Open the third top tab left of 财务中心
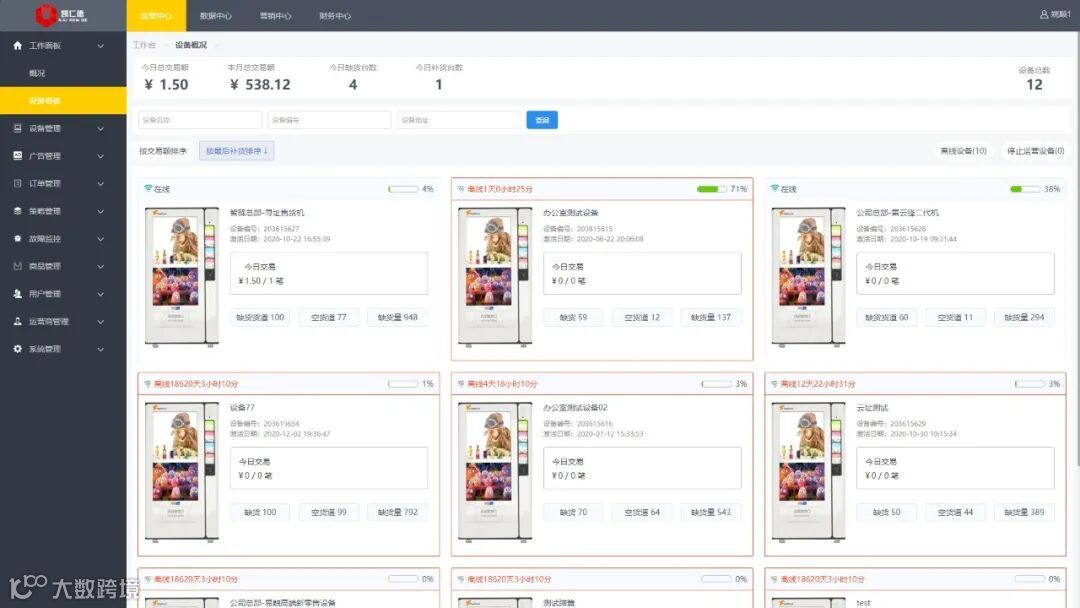 tap(276, 15)
